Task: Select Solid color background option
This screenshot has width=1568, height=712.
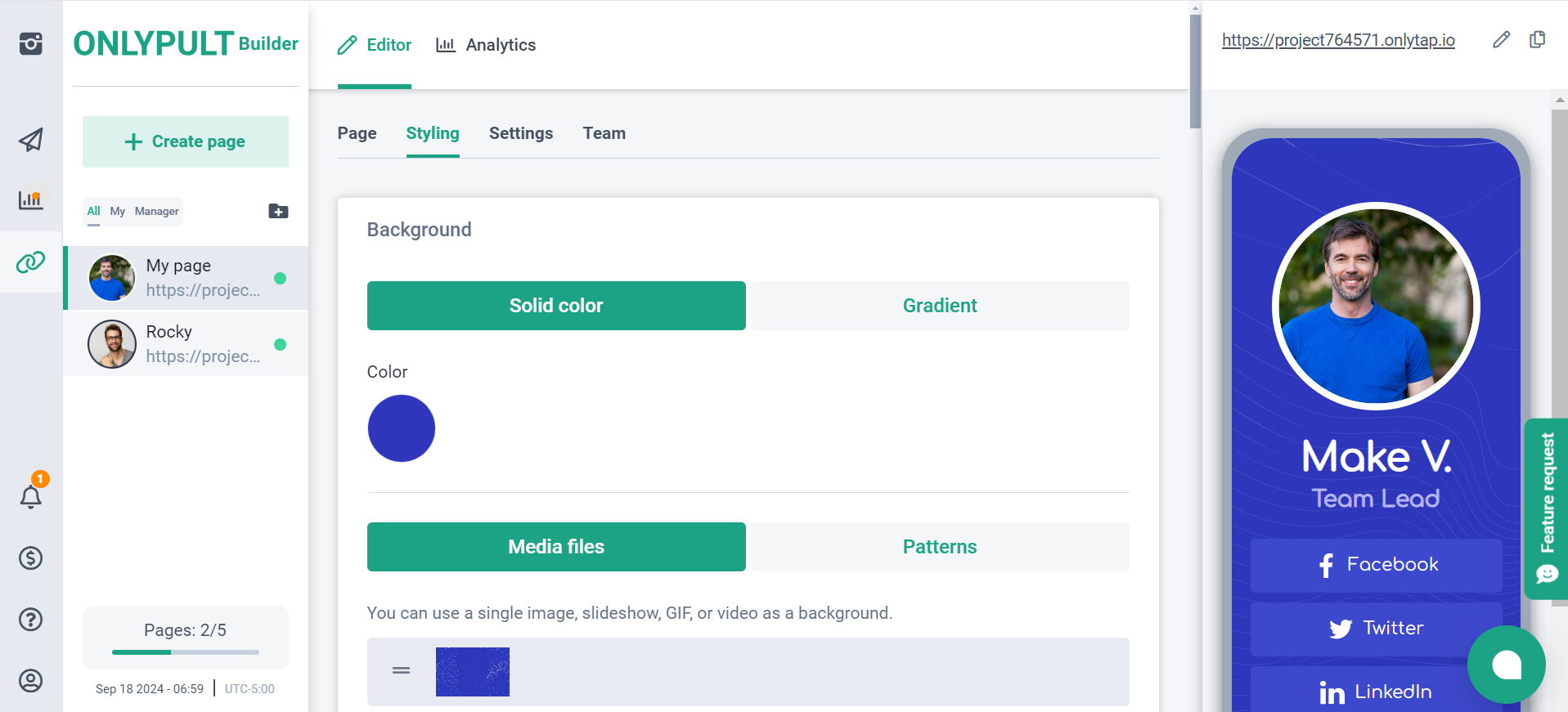Action: click(x=556, y=306)
